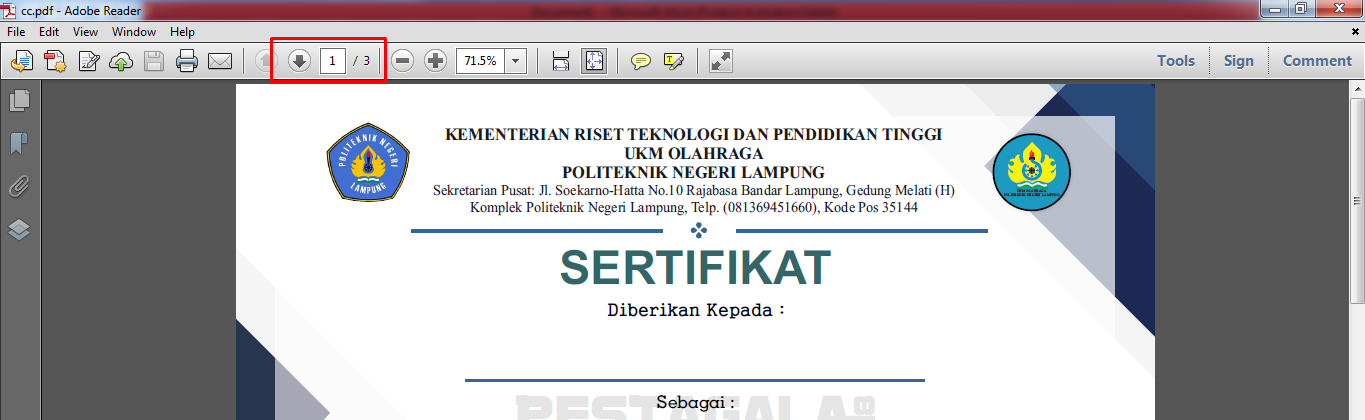The width and height of the screenshot is (1365, 420).
Task: Zoom in with the plus button
Action: click(435, 61)
